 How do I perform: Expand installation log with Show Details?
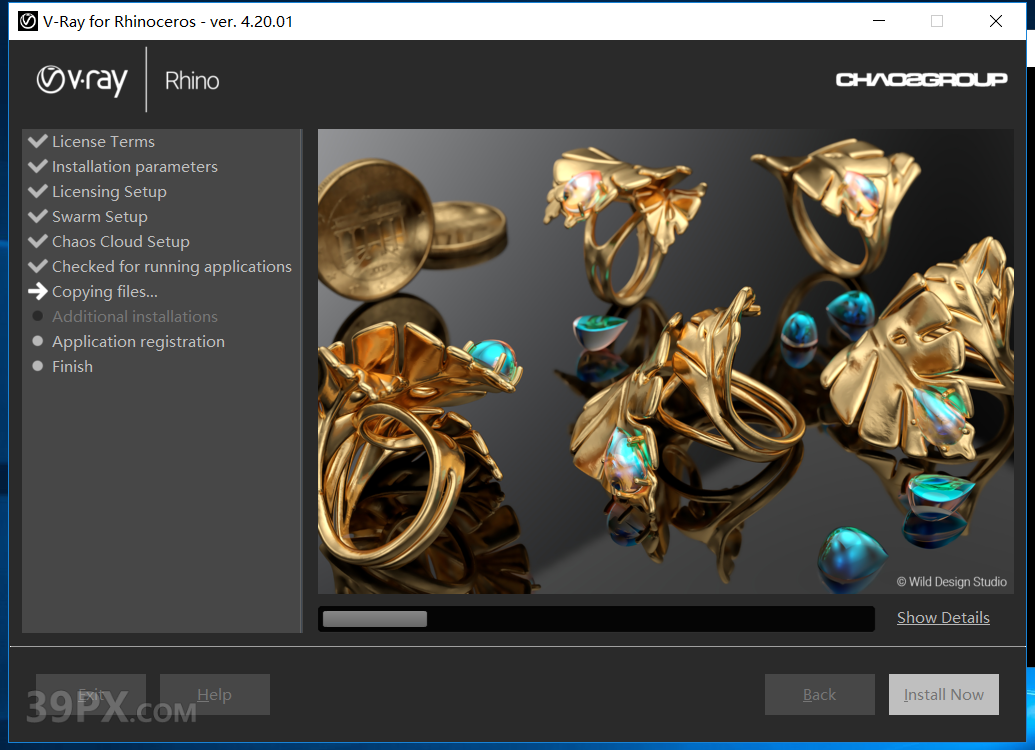click(x=942, y=618)
